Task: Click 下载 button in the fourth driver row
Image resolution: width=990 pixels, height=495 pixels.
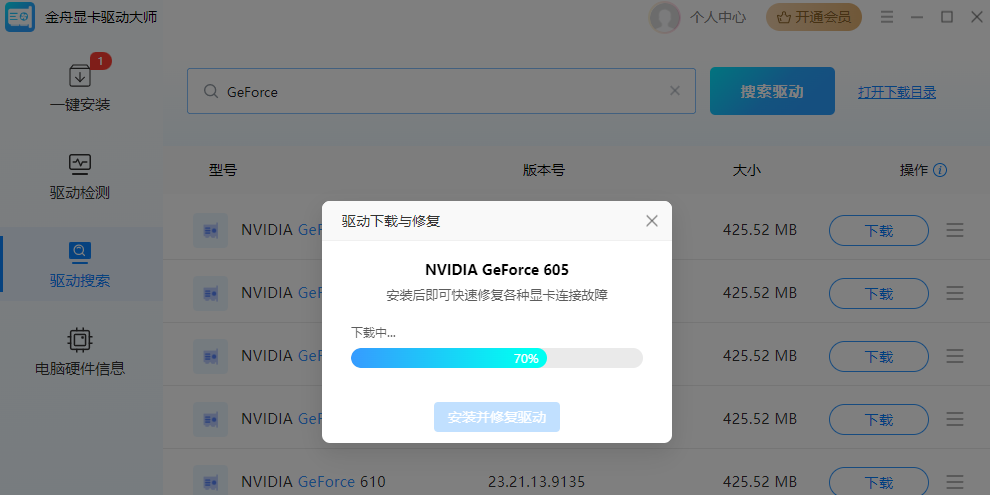Action: (879, 419)
